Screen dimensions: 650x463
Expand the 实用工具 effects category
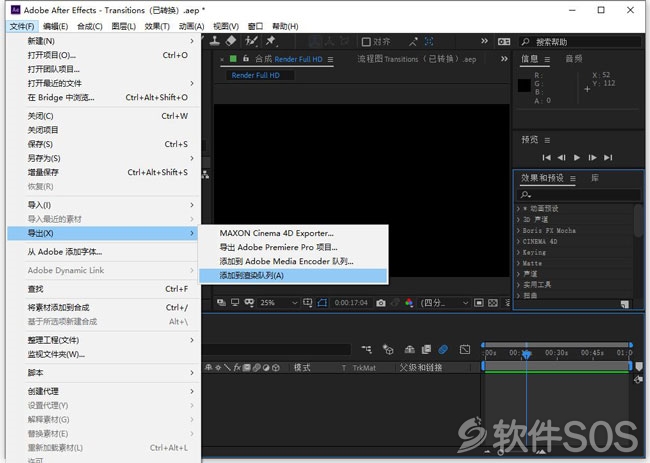click(x=518, y=285)
